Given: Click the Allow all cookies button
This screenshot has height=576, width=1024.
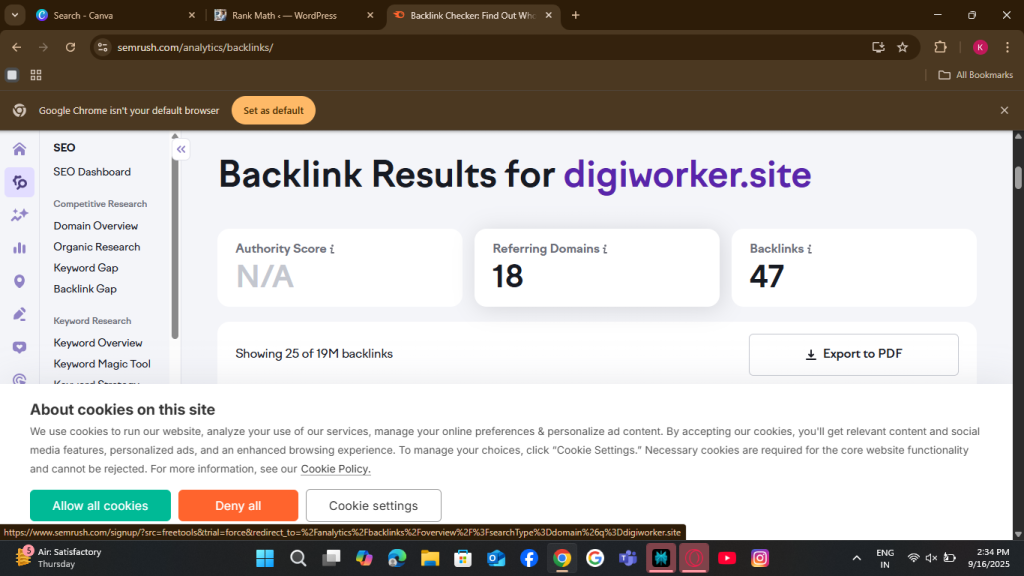Looking at the screenshot, I should (x=100, y=506).
